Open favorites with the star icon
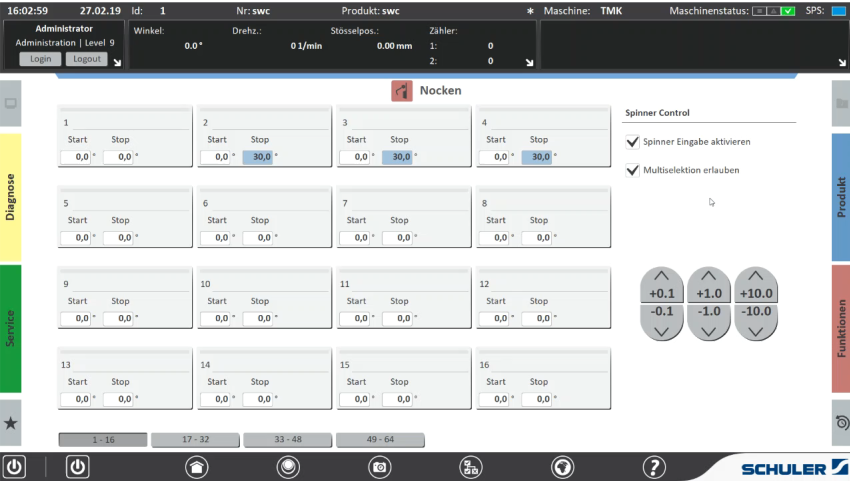850x481 pixels. (x=11, y=423)
